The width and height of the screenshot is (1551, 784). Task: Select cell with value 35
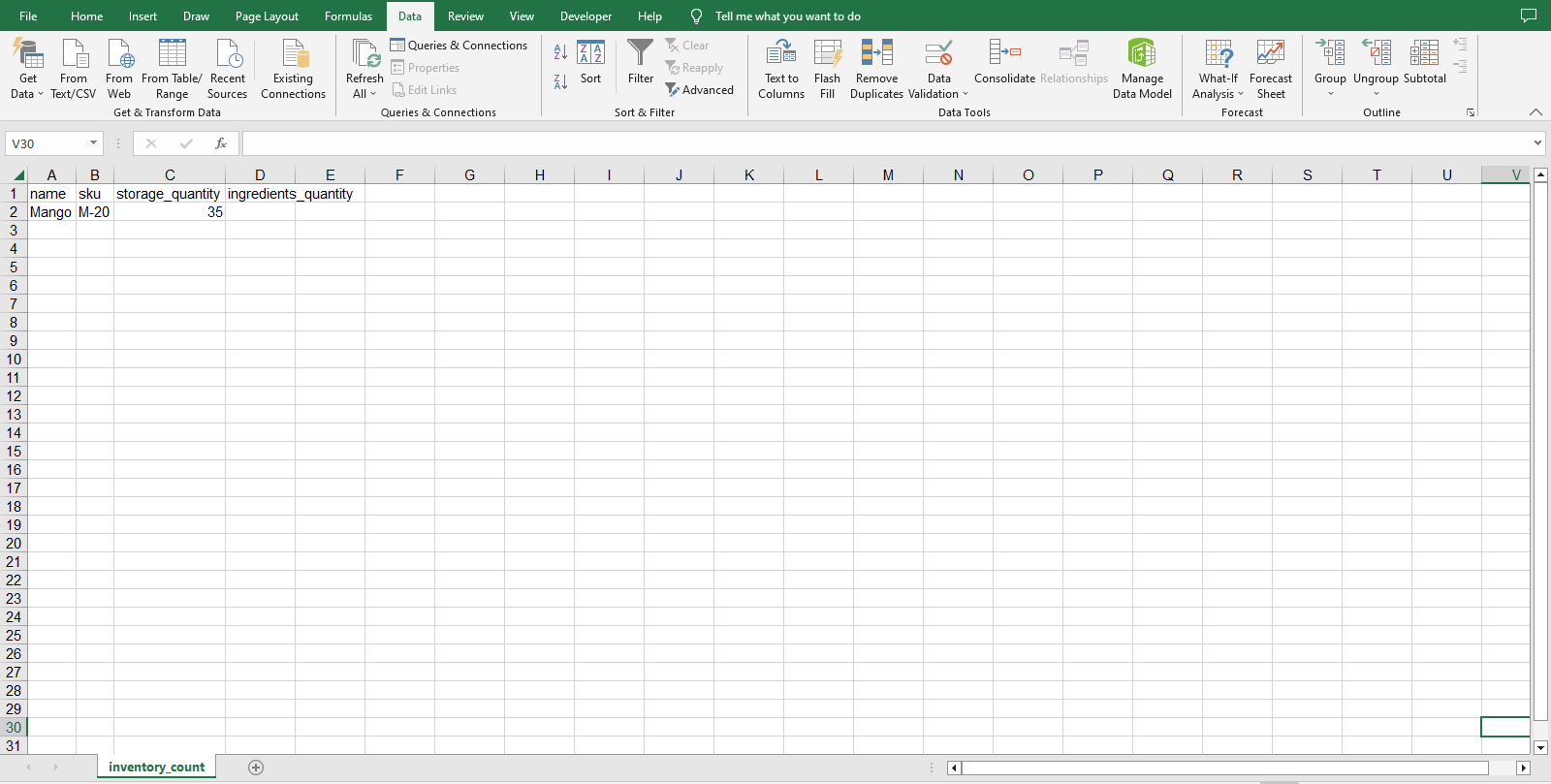(170, 212)
